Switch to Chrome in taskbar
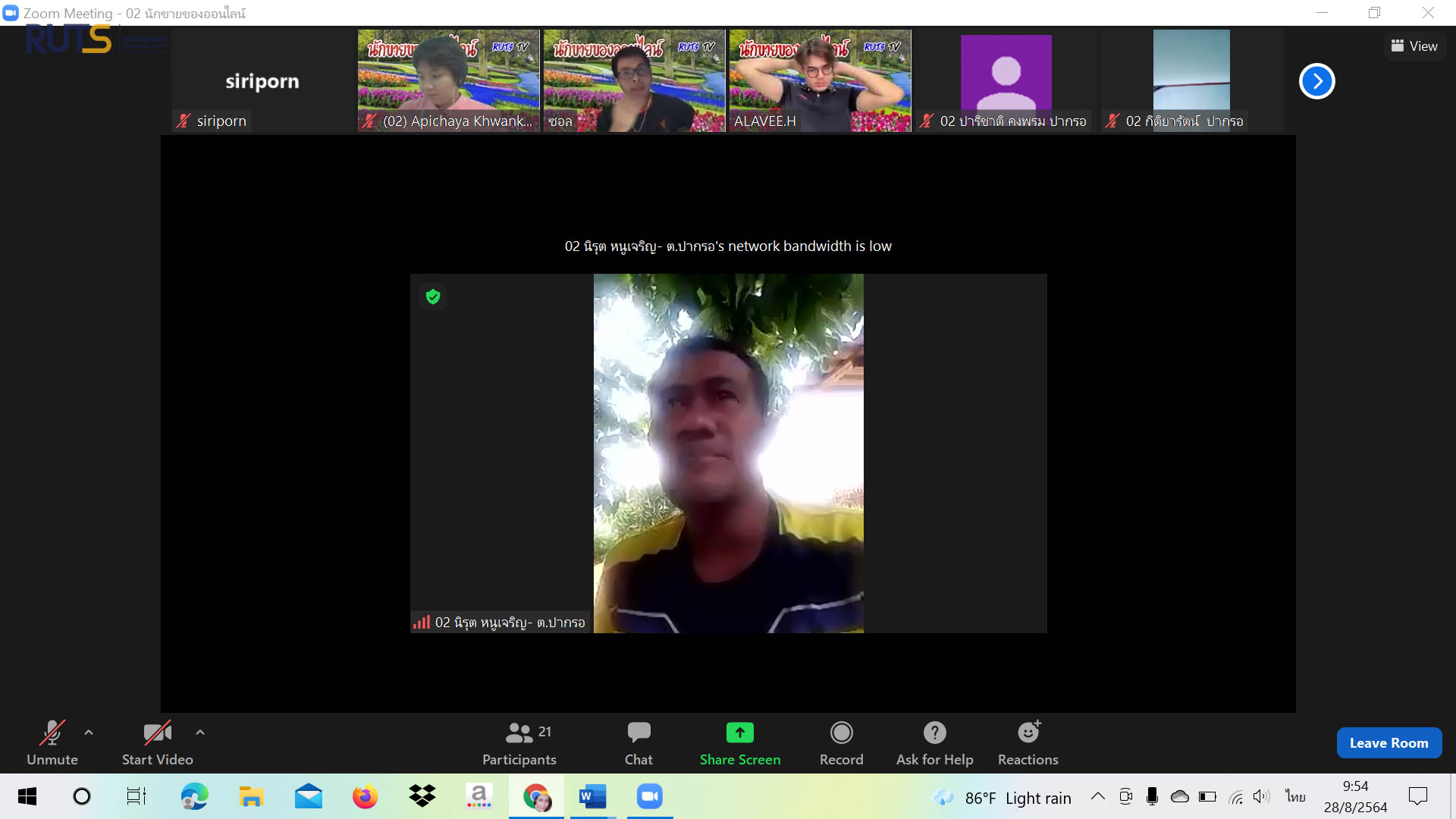The image size is (1456, 819). pos(537,796)
